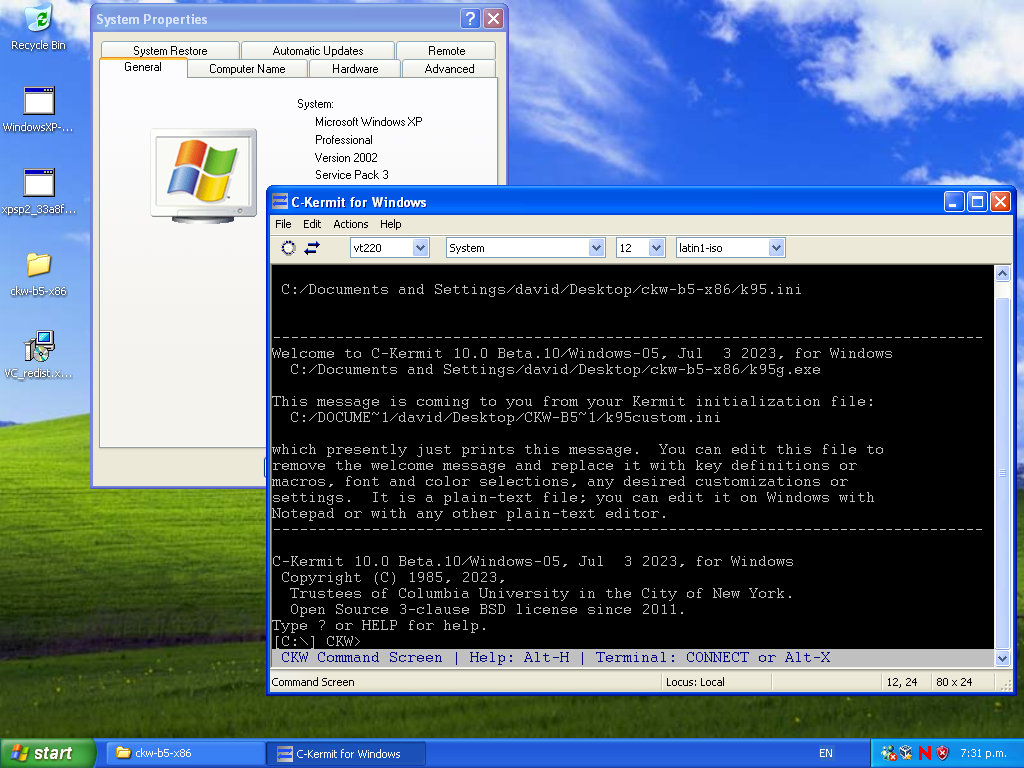Open the Recycle Bin desktop icon
Viewport: 1024px width, 768px height.
tap(39, 27)
